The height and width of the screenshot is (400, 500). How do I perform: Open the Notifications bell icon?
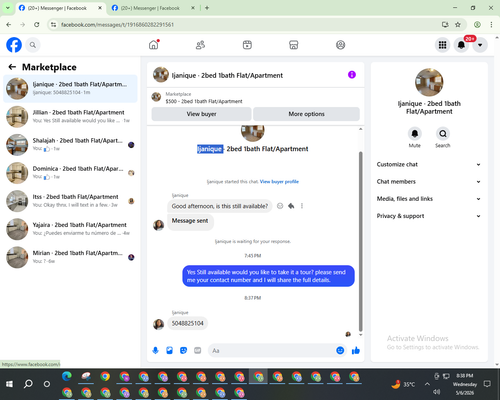[461, 45]
